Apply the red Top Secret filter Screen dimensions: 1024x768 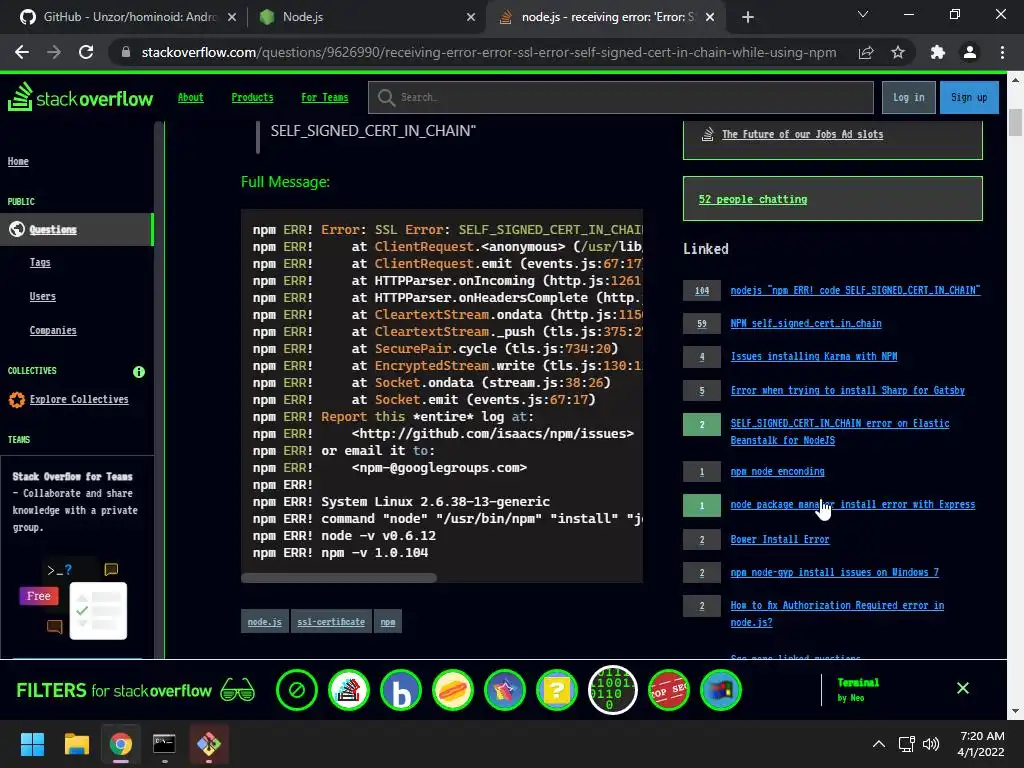coord(669,690)
